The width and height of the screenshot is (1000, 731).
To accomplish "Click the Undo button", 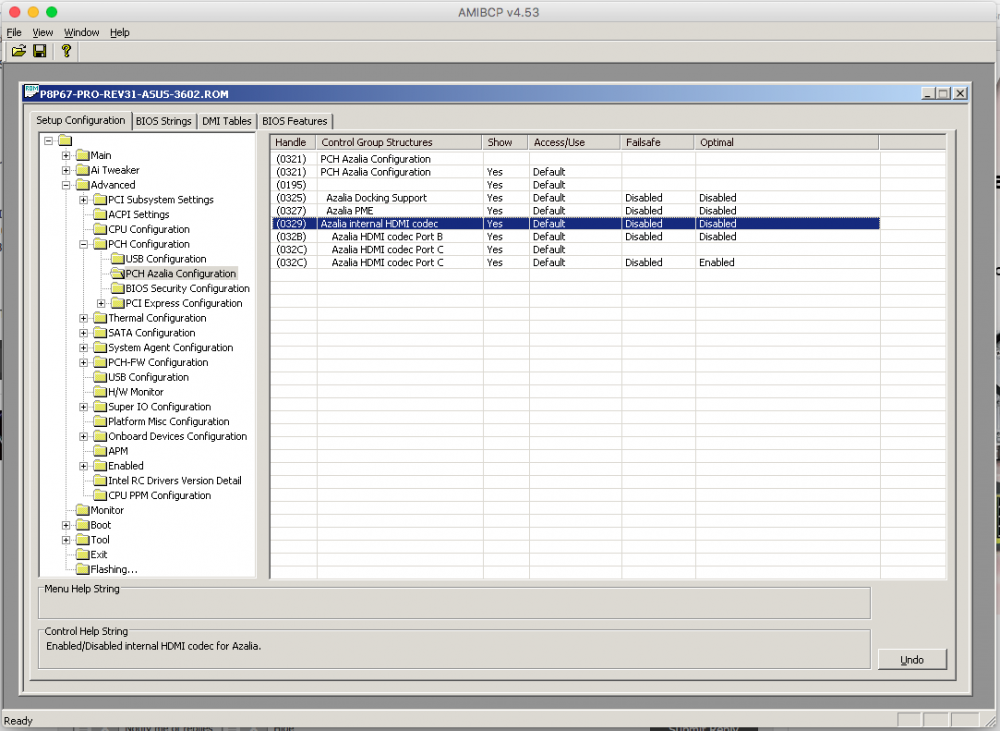I will (912, 660).
